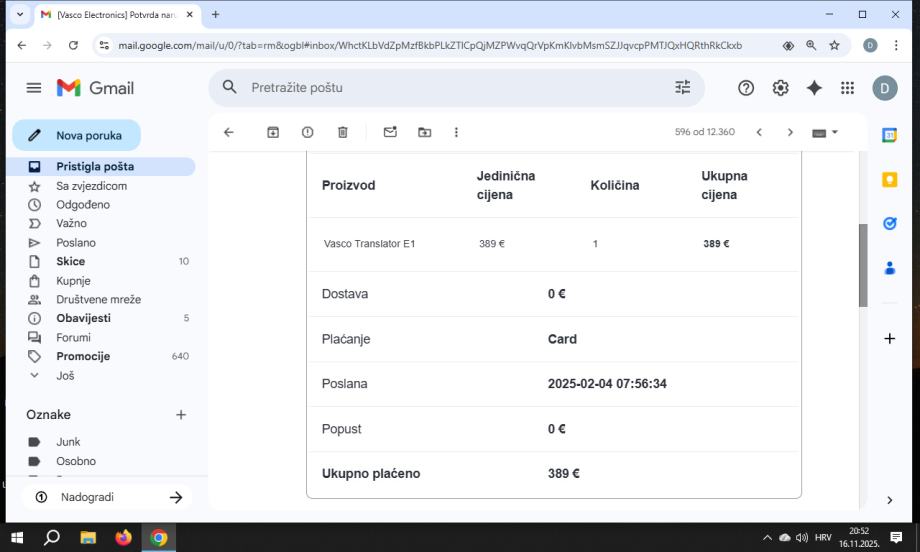Open Gmail support help icon
Screen dimensions: 920x552
[x=746, y=88]
